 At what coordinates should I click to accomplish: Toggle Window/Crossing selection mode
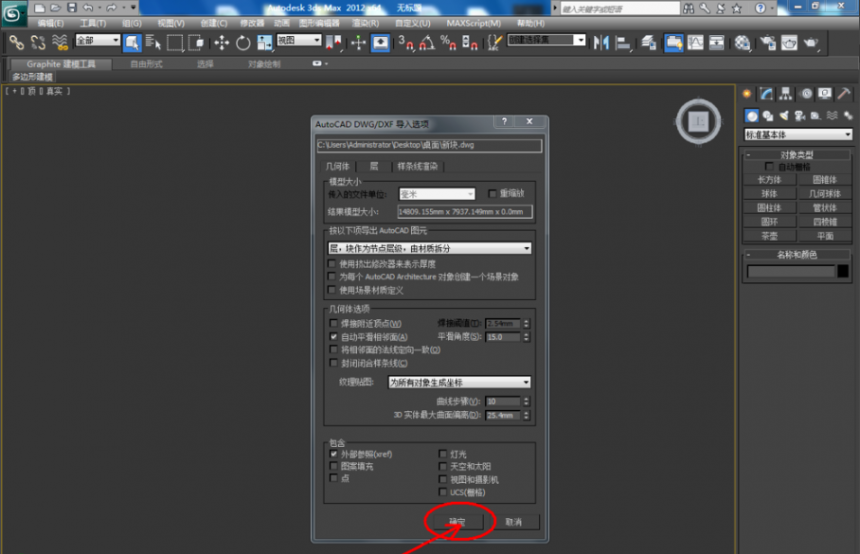pos(196,42)
